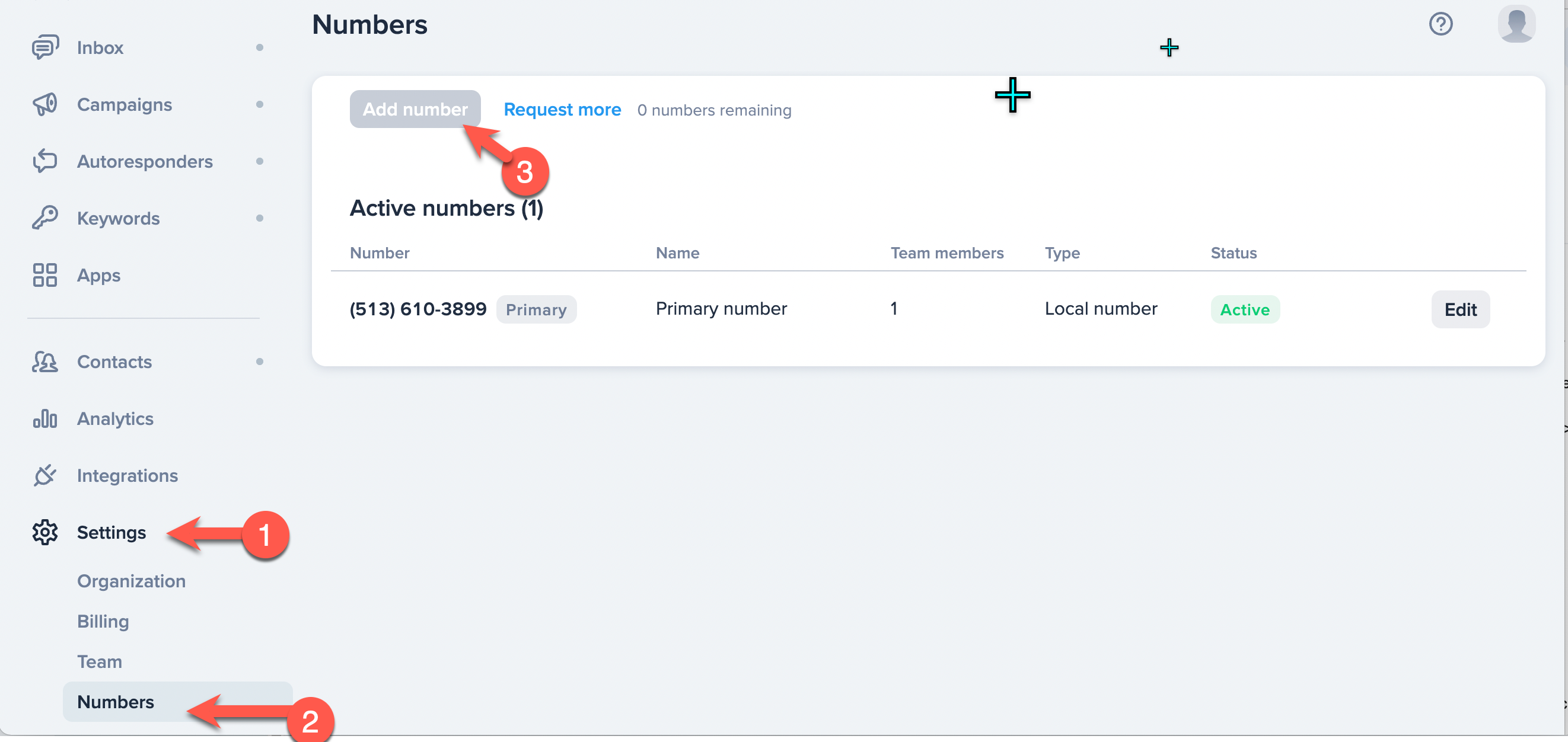
Task: Click the Request more link
Action: pos(562,110)
